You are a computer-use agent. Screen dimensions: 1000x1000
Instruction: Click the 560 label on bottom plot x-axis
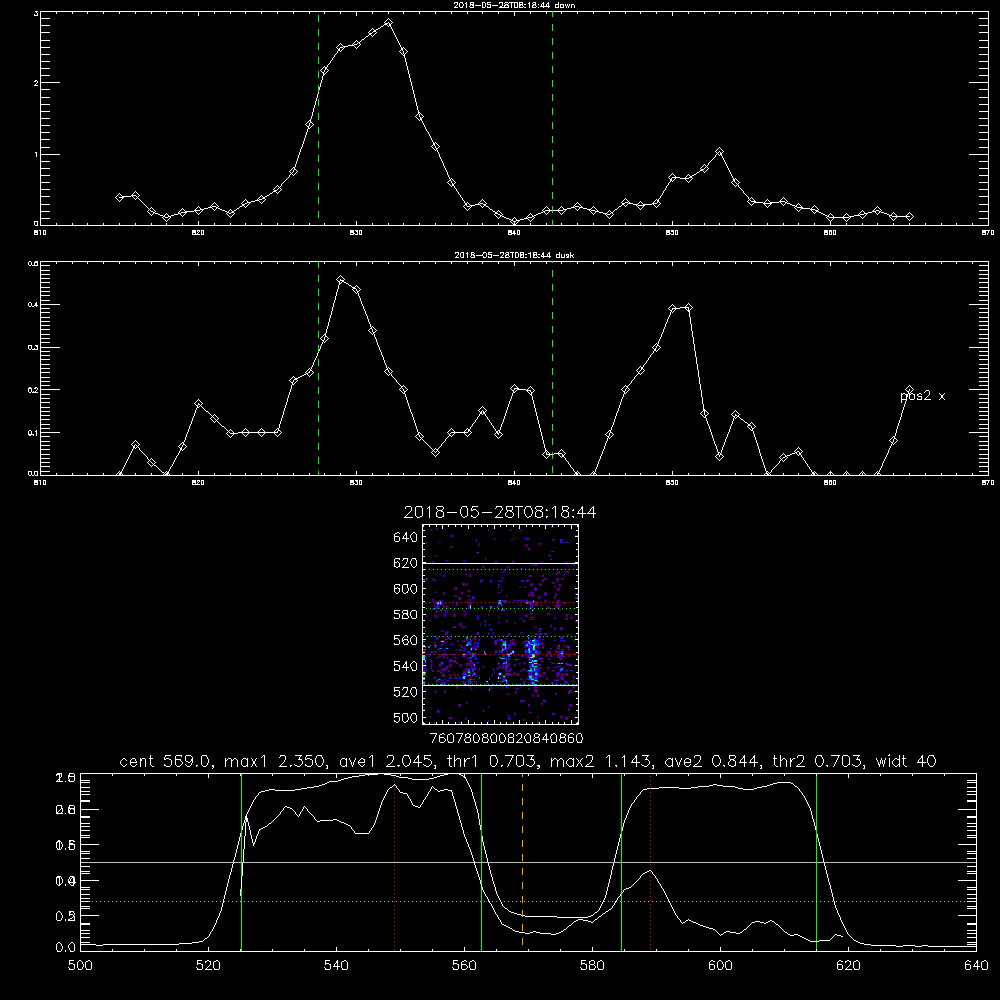[x=464, y=966]
